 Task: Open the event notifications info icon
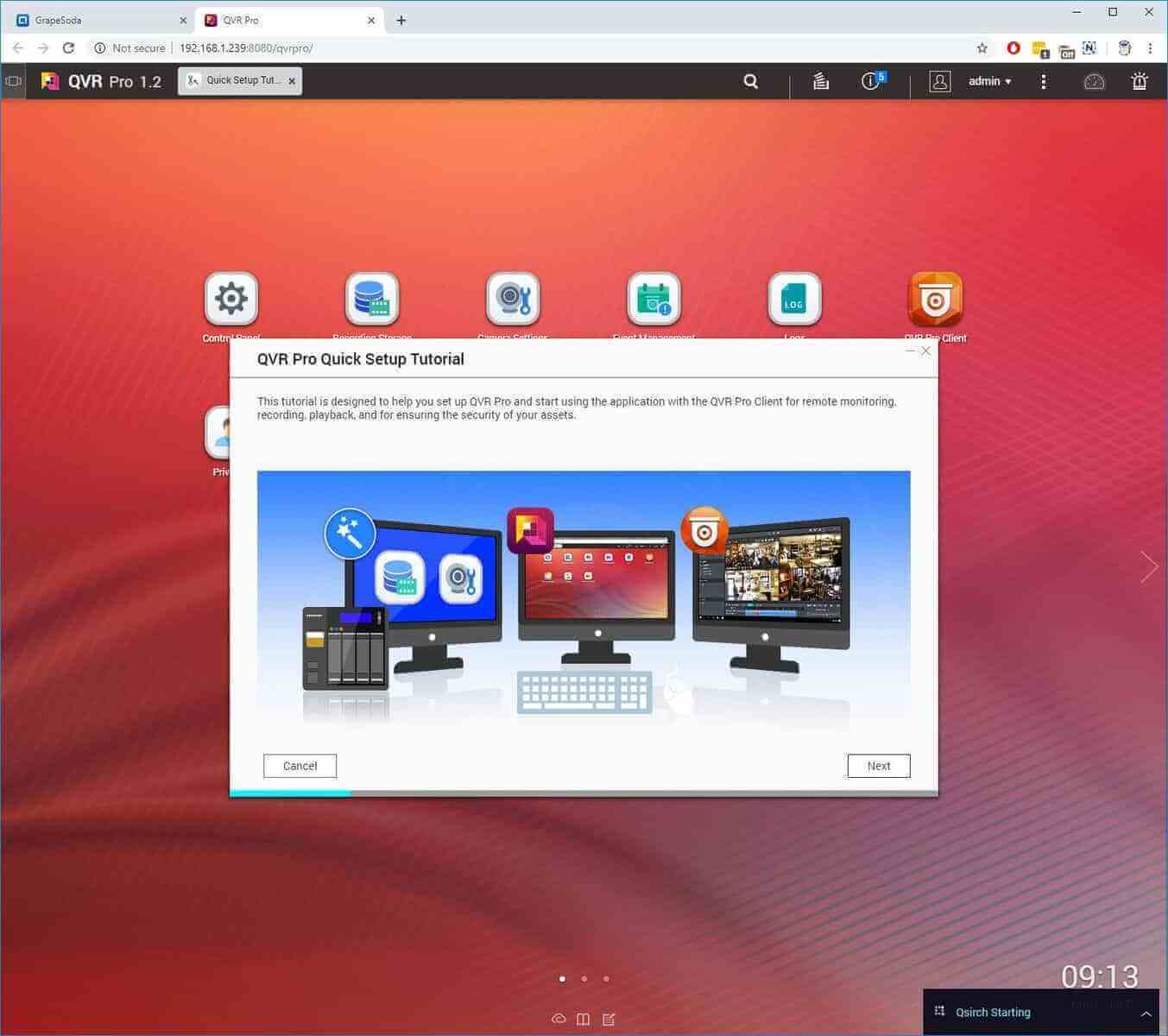click(x=871, y=81)
